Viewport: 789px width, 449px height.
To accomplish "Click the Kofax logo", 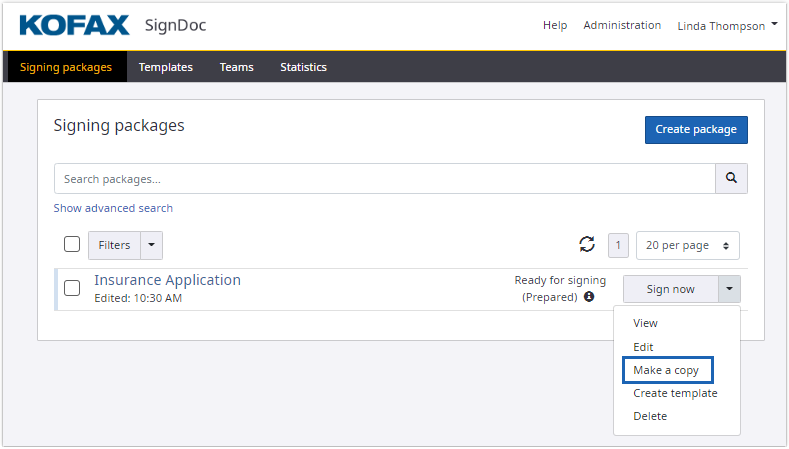I will [75, 25].
